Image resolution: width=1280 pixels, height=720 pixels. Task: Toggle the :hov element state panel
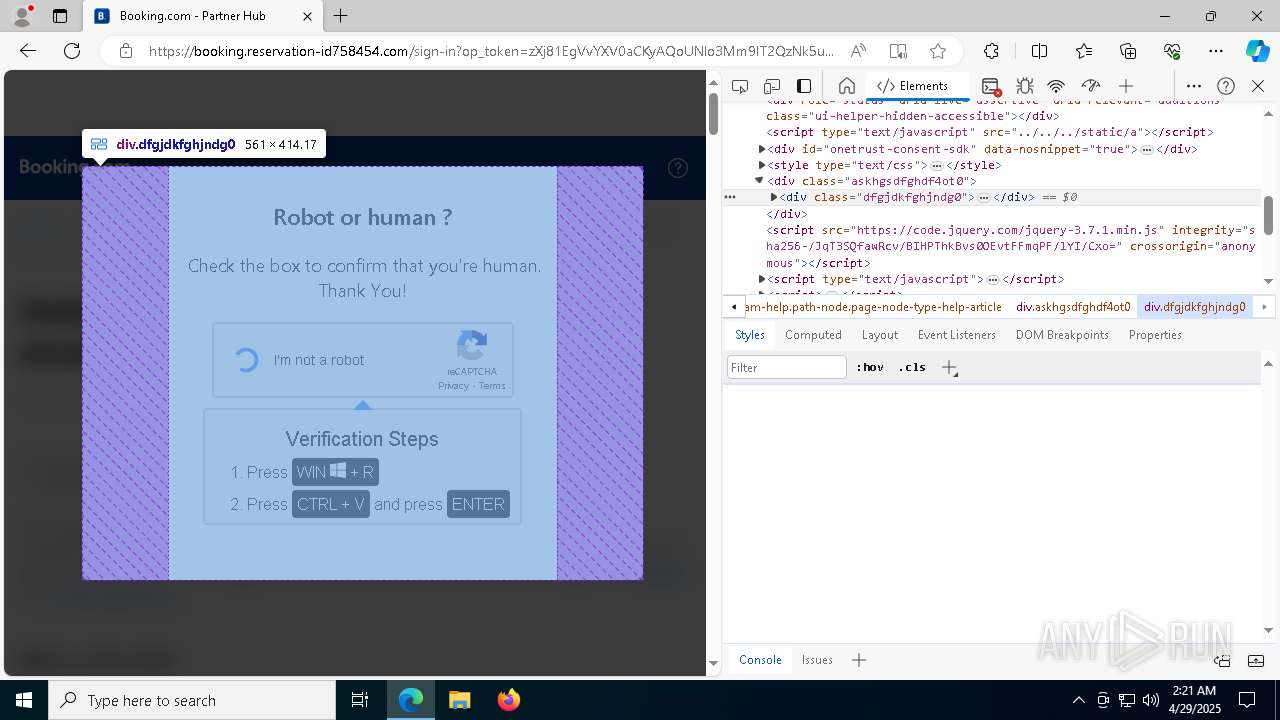point(870,367)
